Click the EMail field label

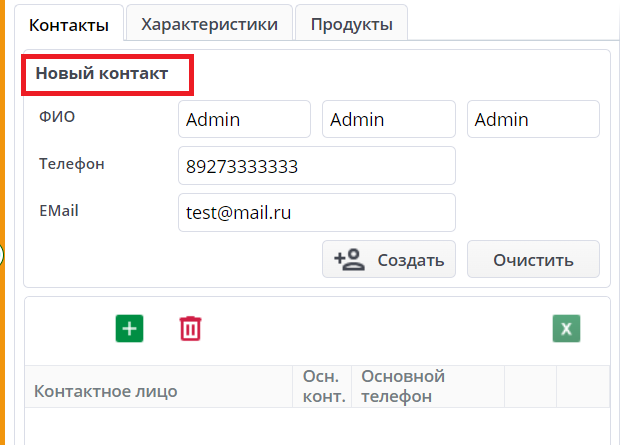(x=59, y=210)
